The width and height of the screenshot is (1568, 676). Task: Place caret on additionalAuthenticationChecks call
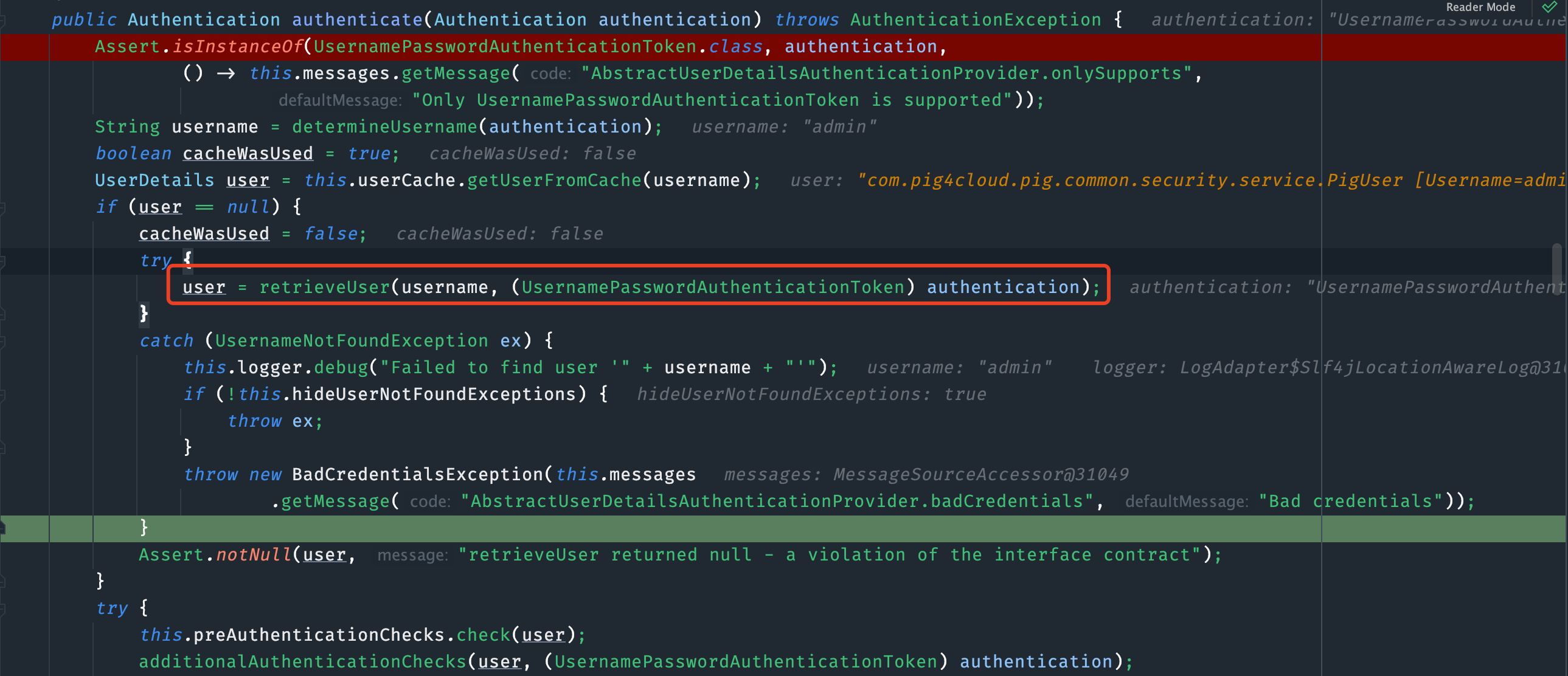[x=302, y=662]
